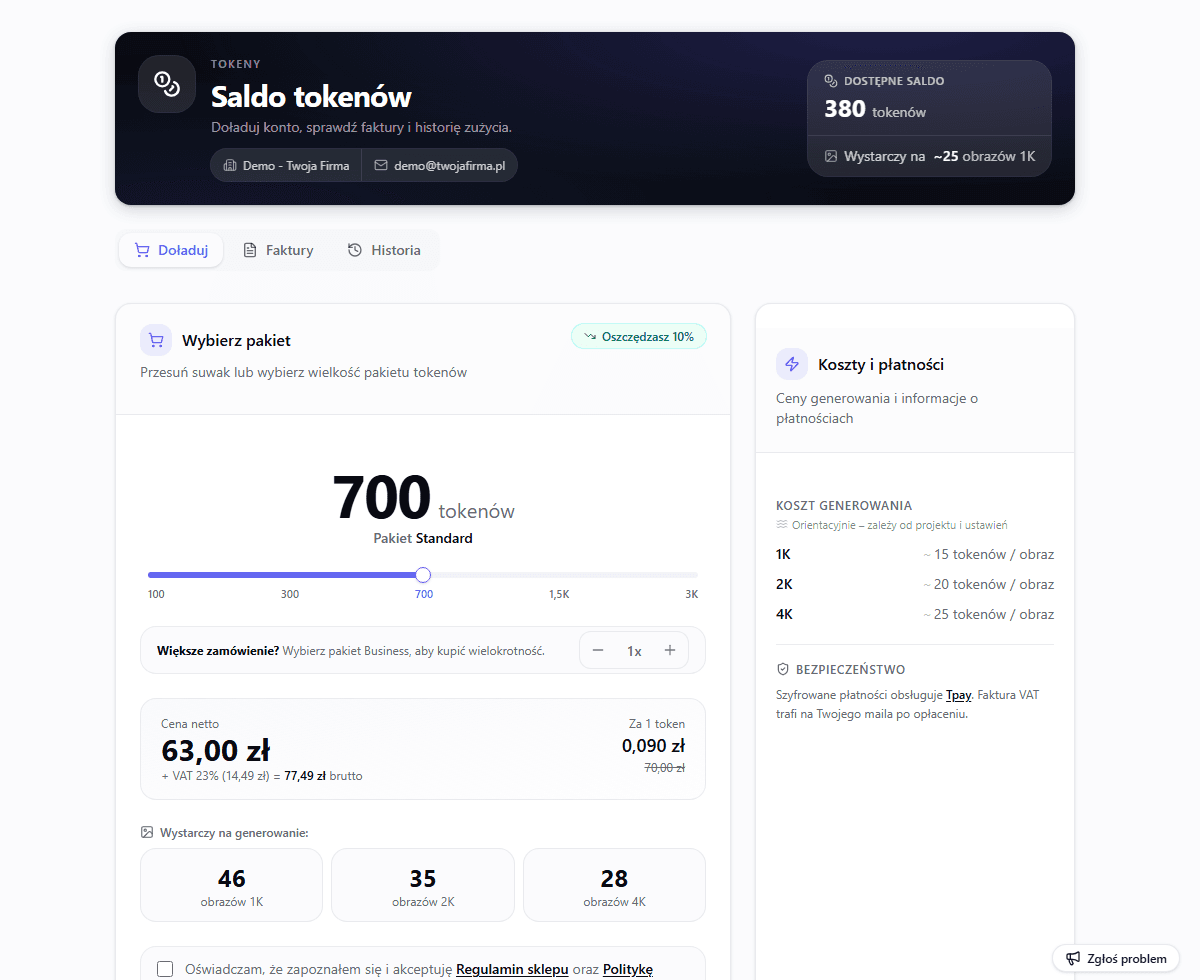The image size is (1200, 980).
Task: Click the Pakiet Standard label
Action: (423, 538)
